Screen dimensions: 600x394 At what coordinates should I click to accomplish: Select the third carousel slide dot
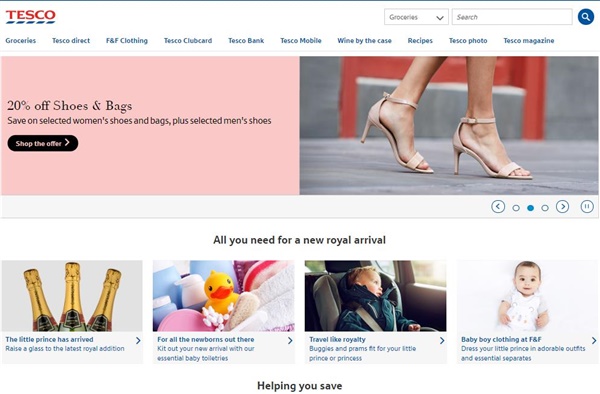(x=545, y=208)
